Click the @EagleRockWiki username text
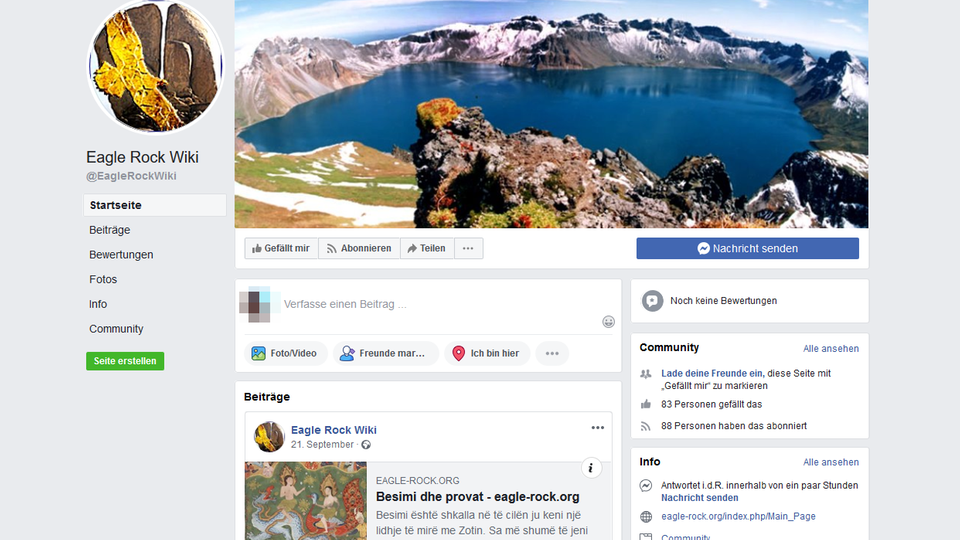 tap(131, 176)
